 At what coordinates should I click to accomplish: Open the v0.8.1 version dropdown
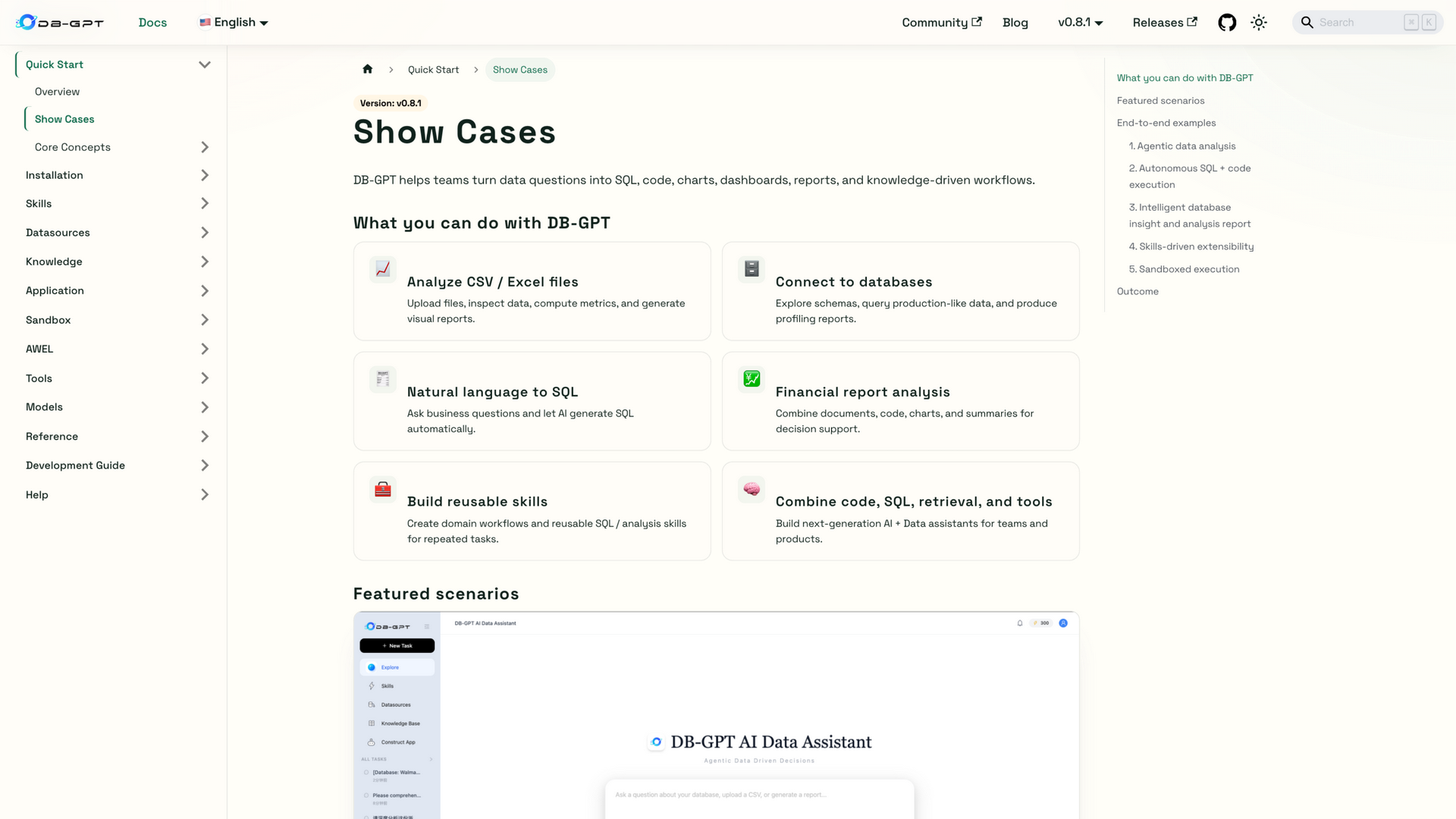click(x=1080, y=23)
